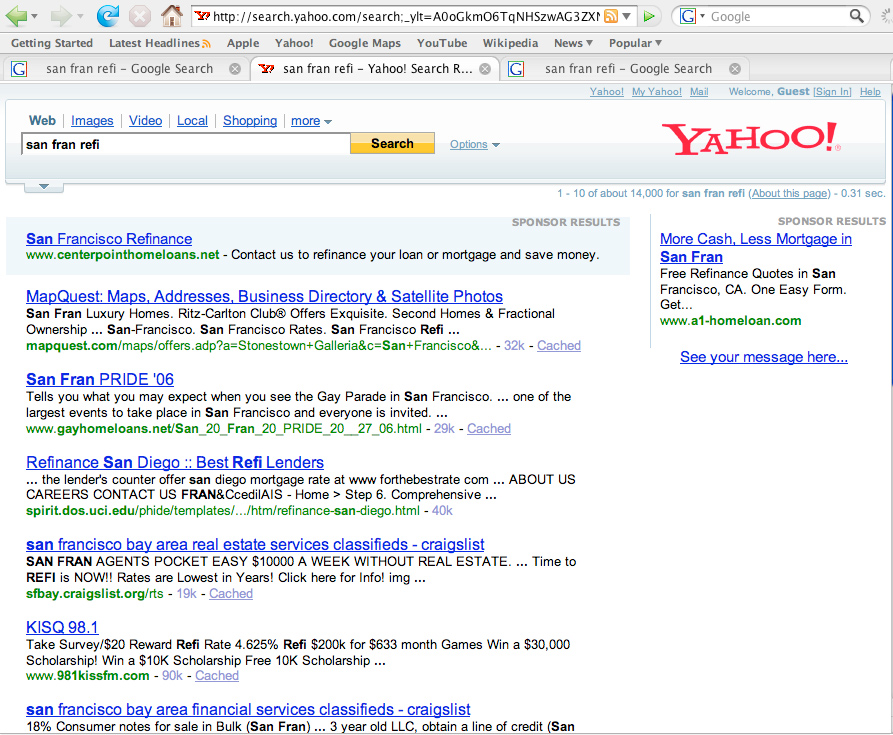Viewport: 893px width, 735px height.
Task: Click the Latest Headlines feed icon
Action: 206,43
